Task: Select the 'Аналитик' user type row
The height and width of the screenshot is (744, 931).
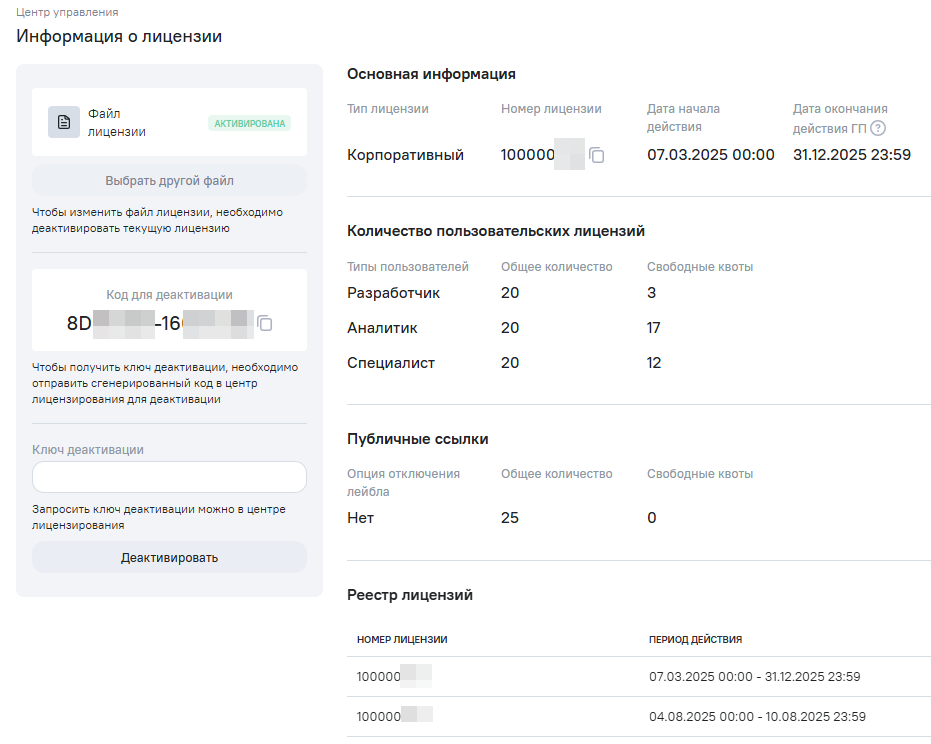Action: [382, 328]
